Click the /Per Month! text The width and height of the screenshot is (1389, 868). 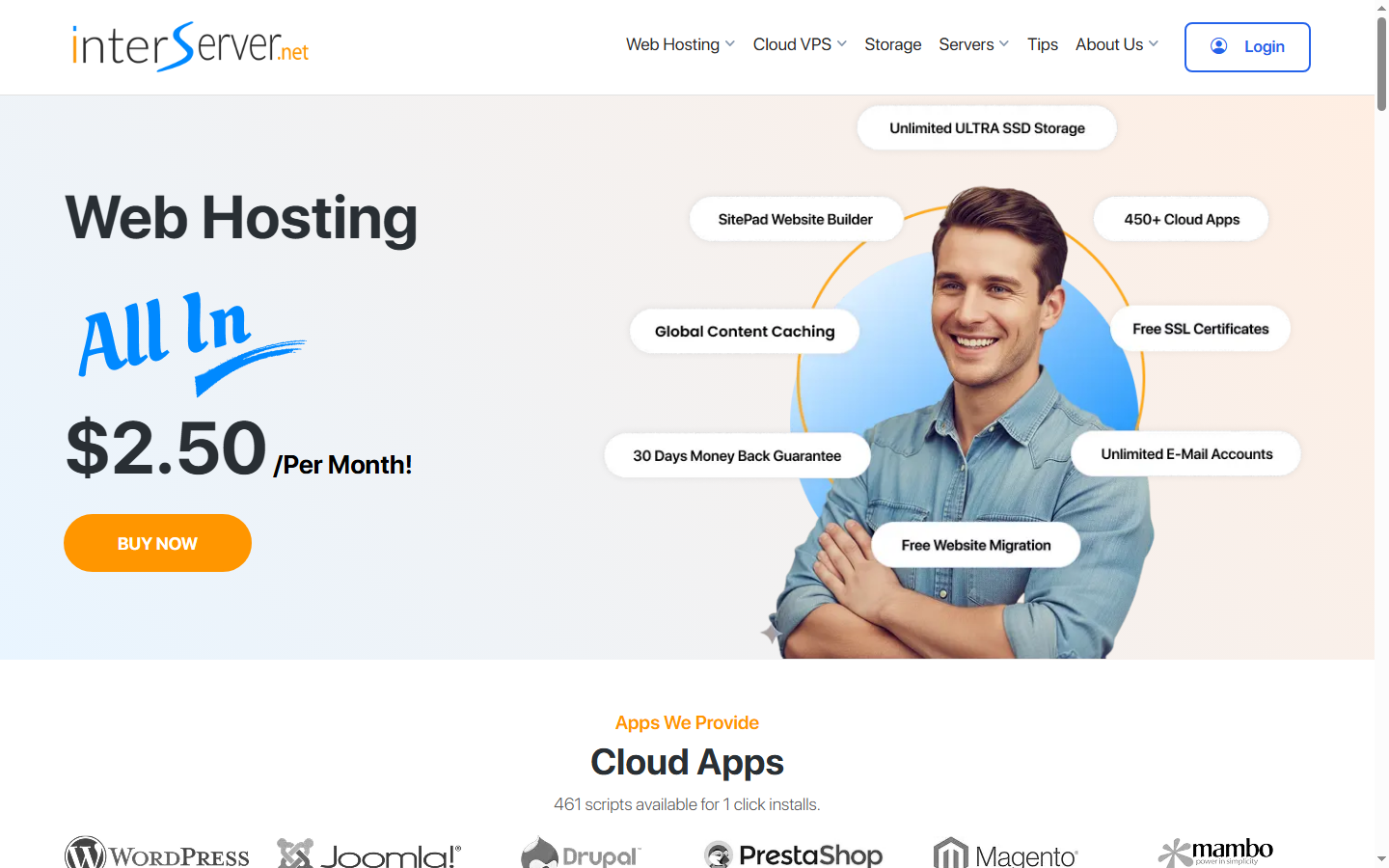[342, 465]
